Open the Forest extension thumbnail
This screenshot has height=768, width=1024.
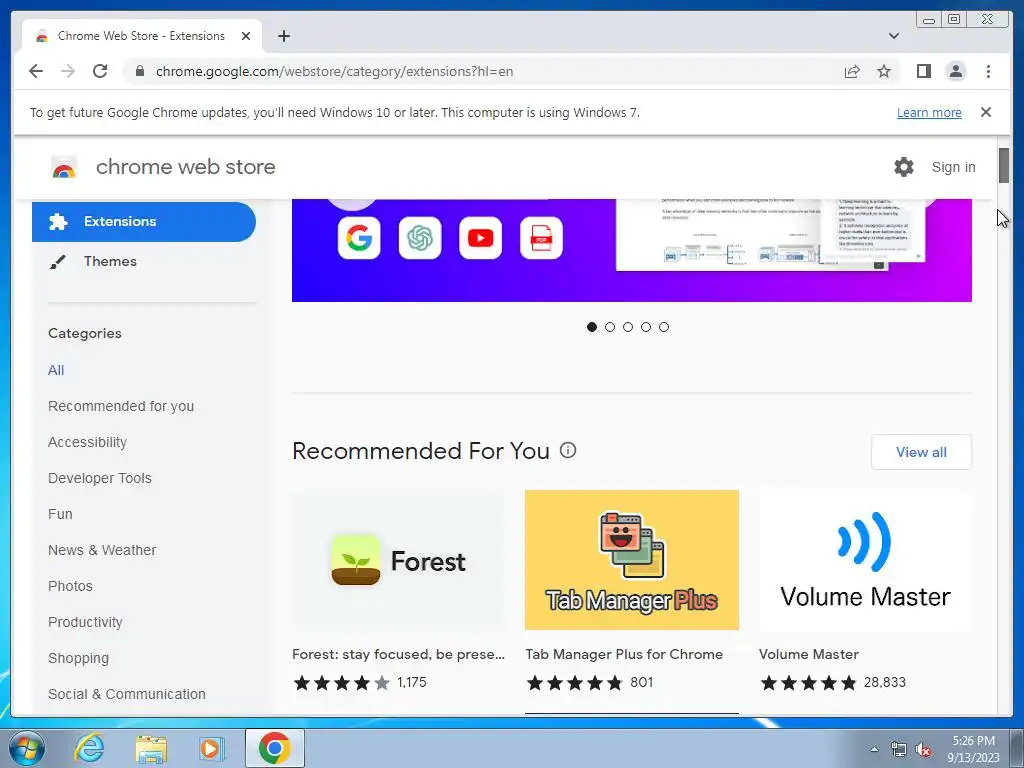398,560
